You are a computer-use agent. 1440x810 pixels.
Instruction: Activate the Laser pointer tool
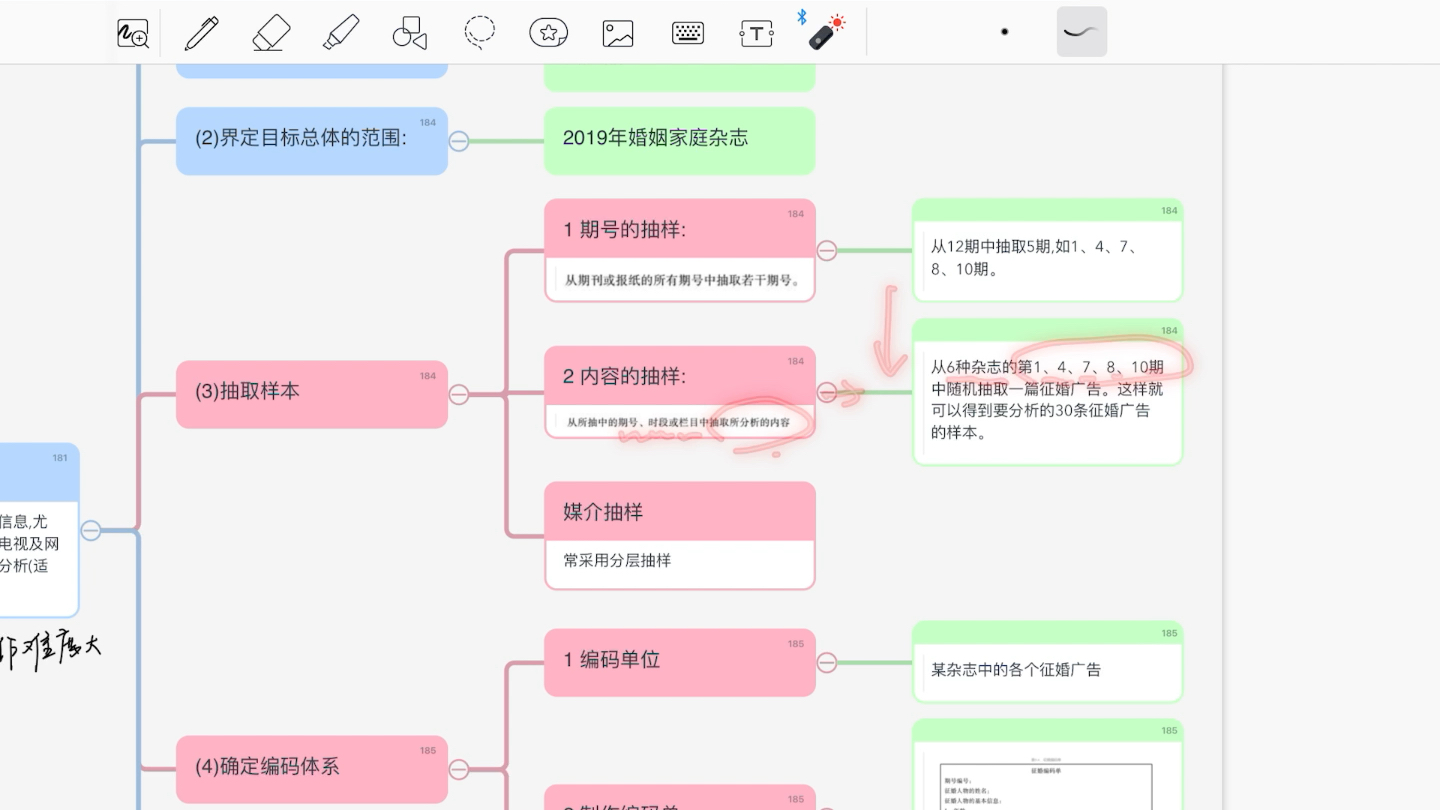(826, 33)
